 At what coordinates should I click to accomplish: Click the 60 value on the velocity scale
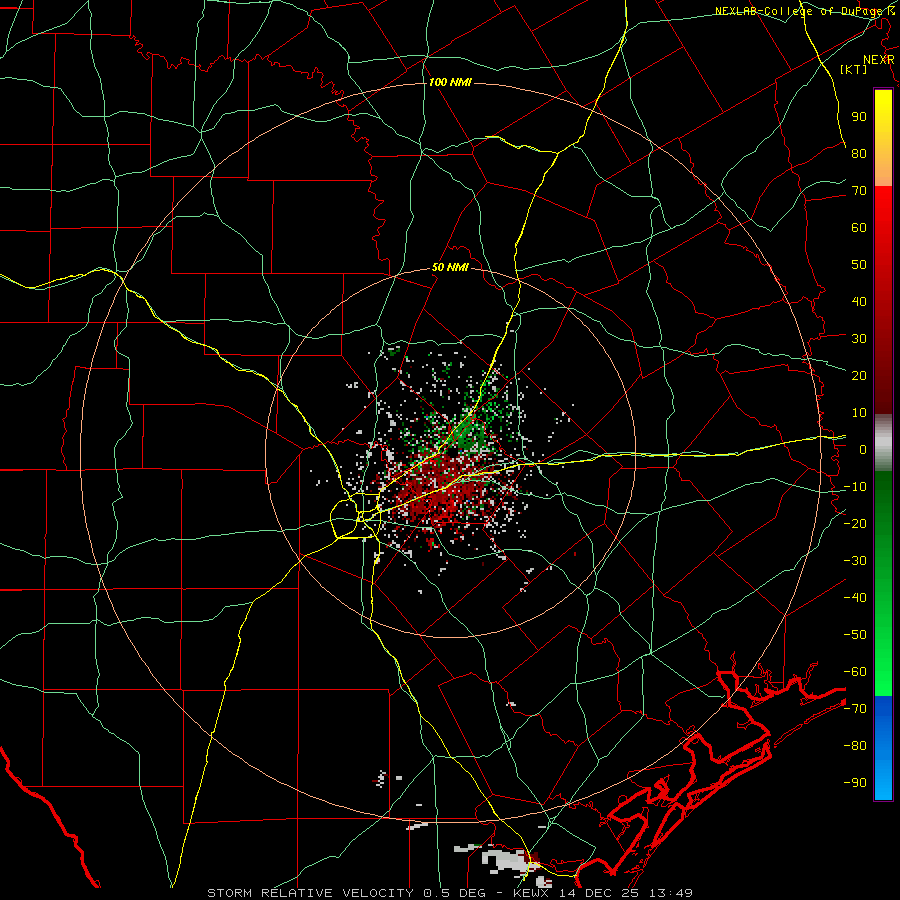(859, 227)
